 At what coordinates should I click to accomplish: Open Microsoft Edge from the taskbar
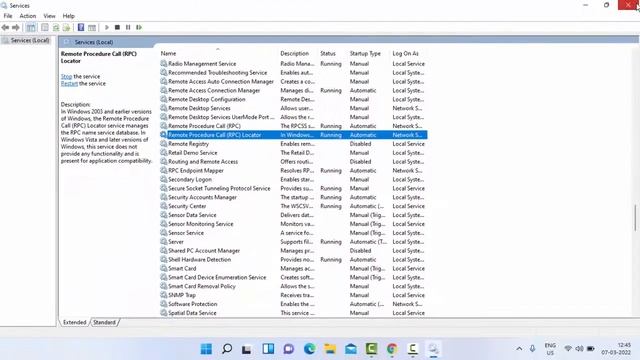[309, 349]
